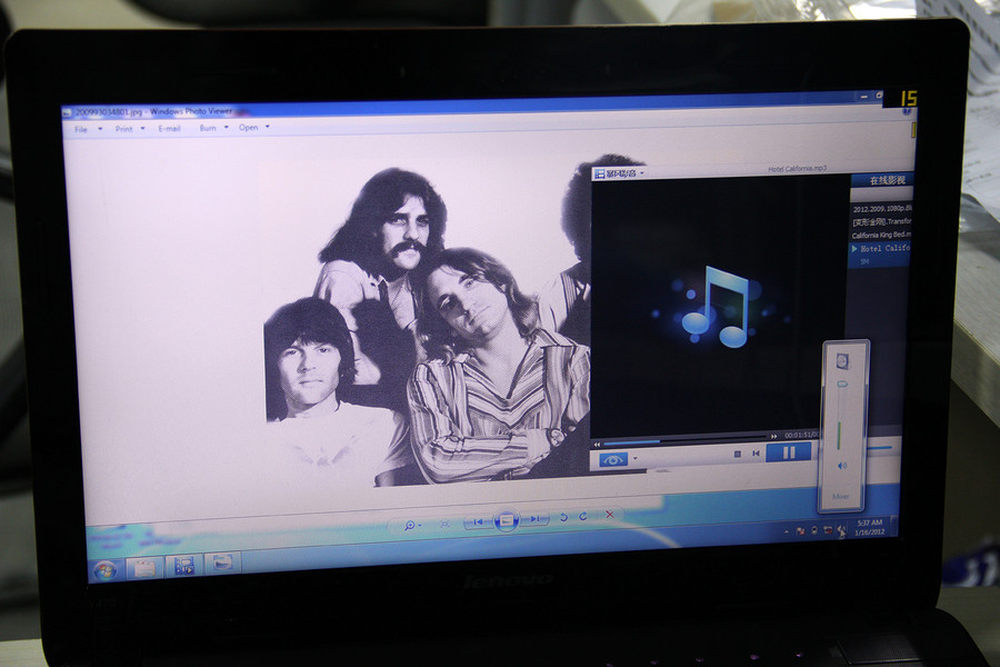
Task: Click fast-forward icon on player seek bar
Action: point(774,436)
